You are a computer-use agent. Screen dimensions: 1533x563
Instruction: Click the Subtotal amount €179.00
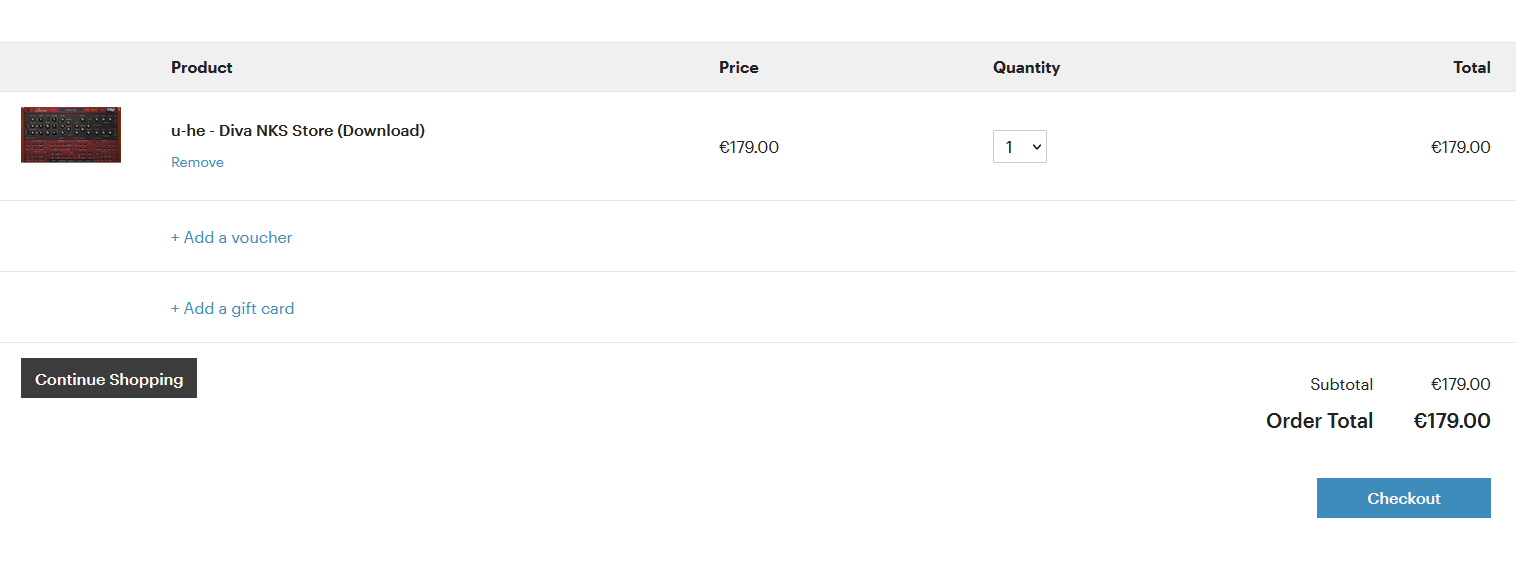click(x=1460, y=385)
